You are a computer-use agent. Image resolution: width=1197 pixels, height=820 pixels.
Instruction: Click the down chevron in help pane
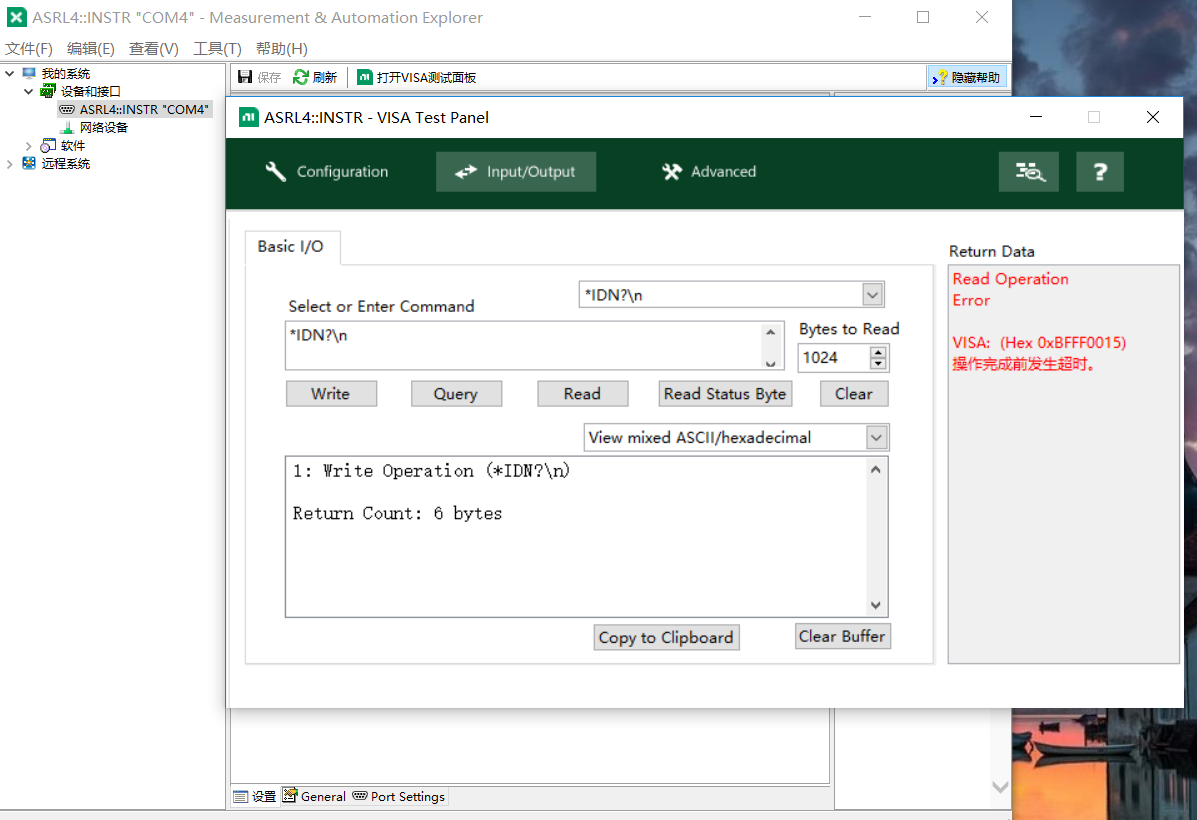pos(1000,786)
